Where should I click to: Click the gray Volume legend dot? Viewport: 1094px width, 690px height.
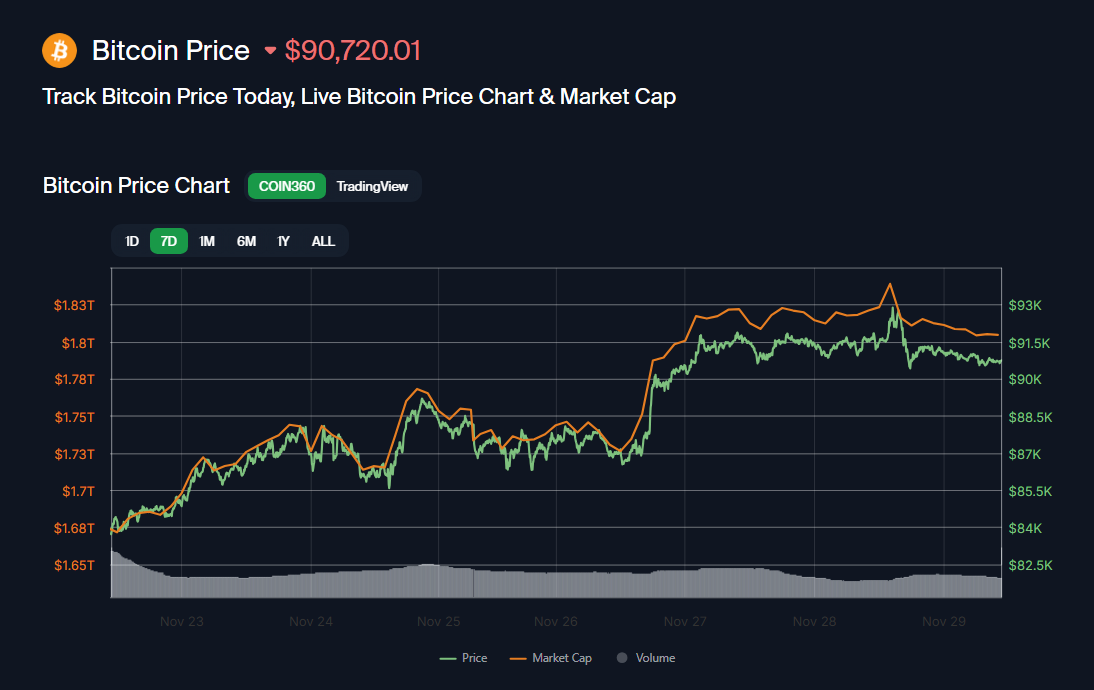(x=622, y=658)
